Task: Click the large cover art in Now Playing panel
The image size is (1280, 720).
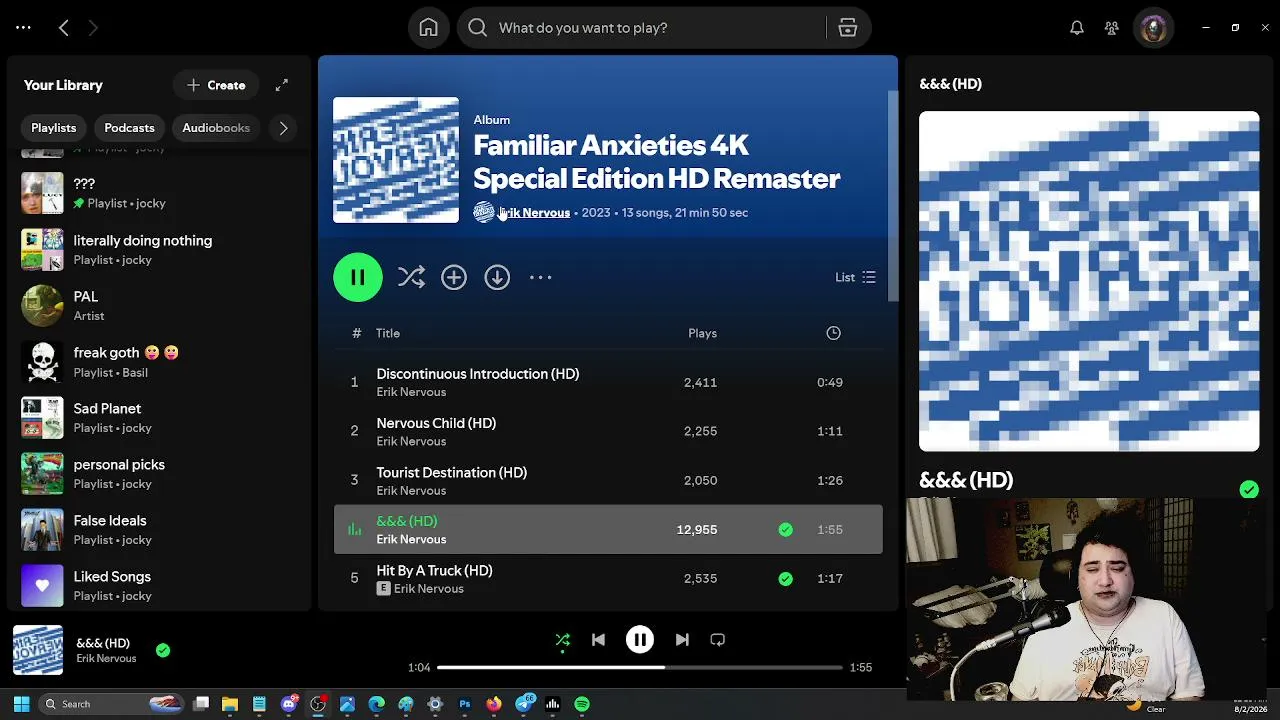Action: [1089, 281]
